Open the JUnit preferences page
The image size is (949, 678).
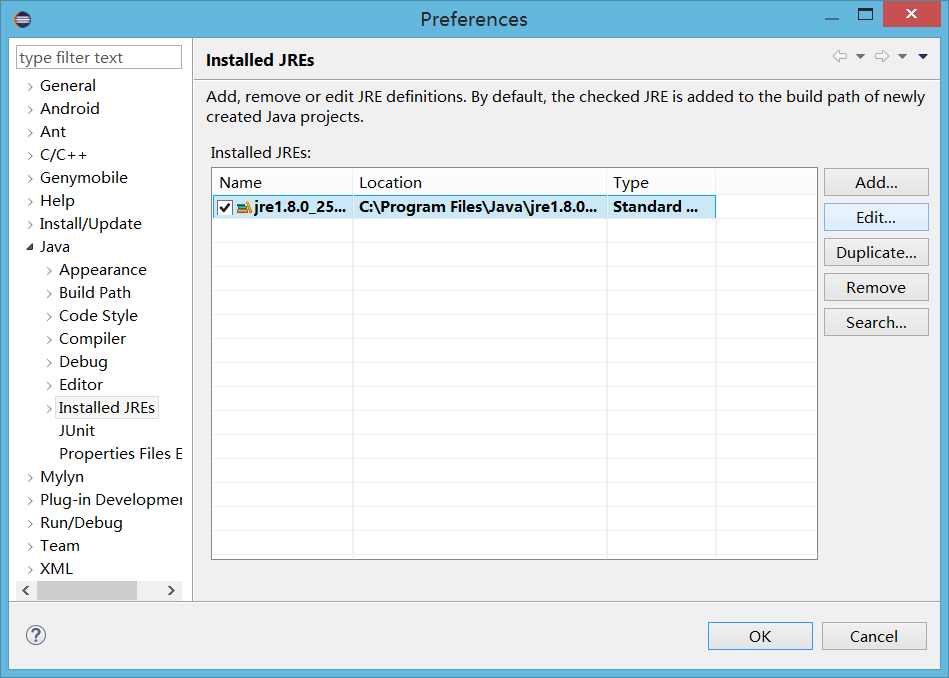click(x=77, y=431)
